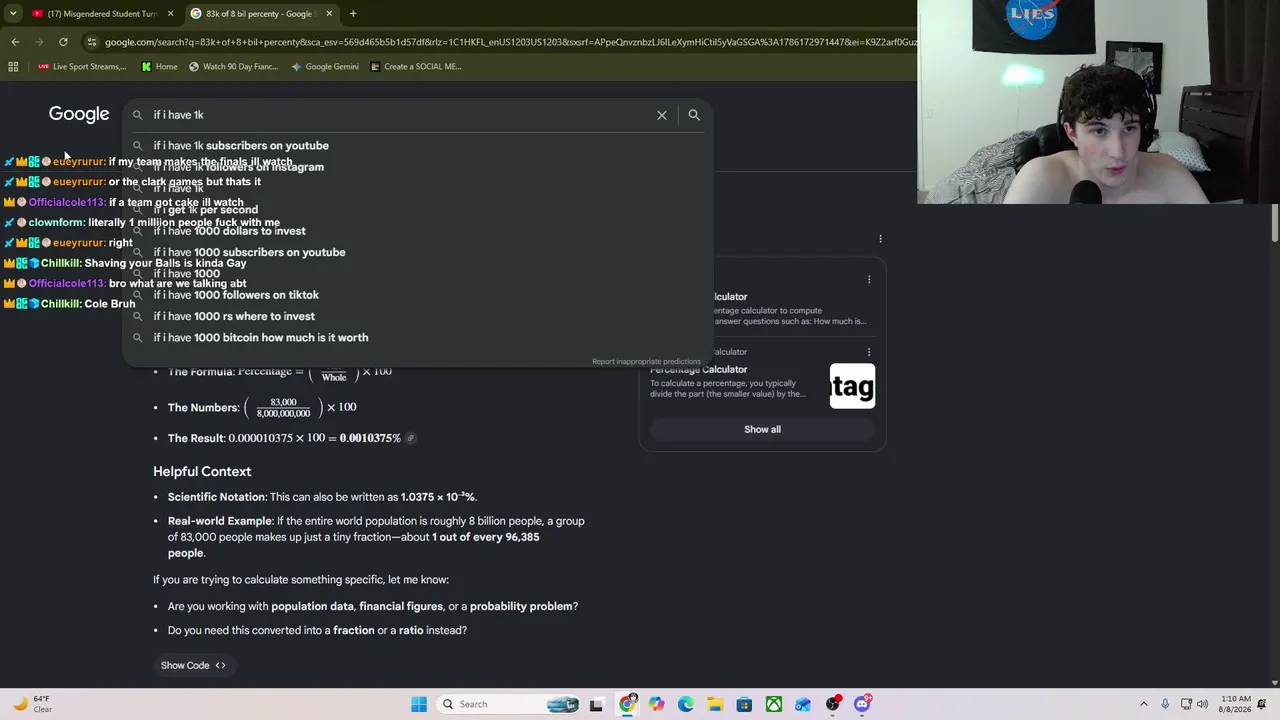Screen dimensions: 1280x720
Task: Open the weather widget showing 64°F
Action: point(32,704)
